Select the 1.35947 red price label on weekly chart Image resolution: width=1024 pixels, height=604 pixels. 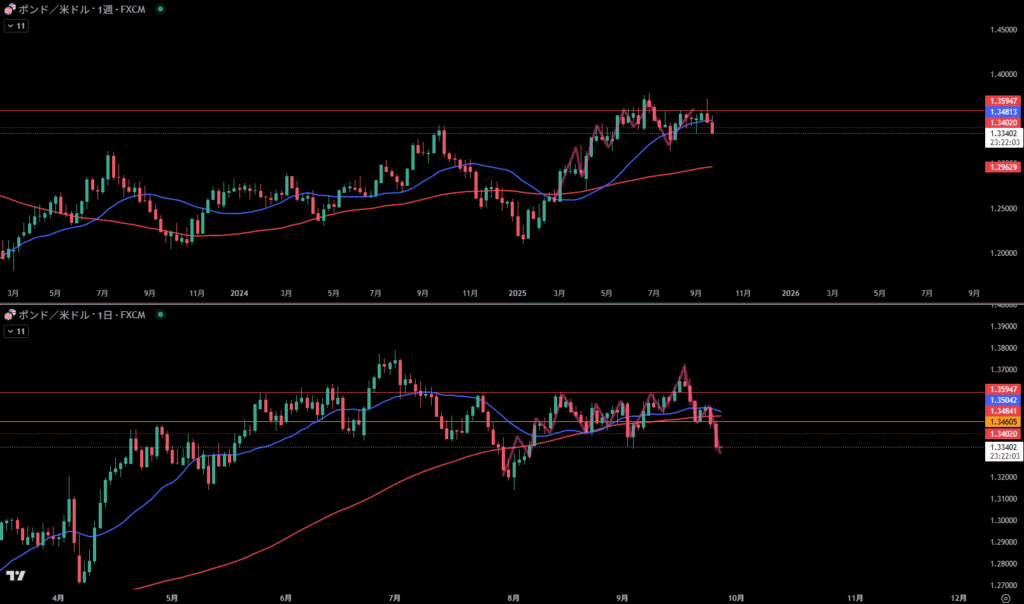click(x=1003, y=101)
